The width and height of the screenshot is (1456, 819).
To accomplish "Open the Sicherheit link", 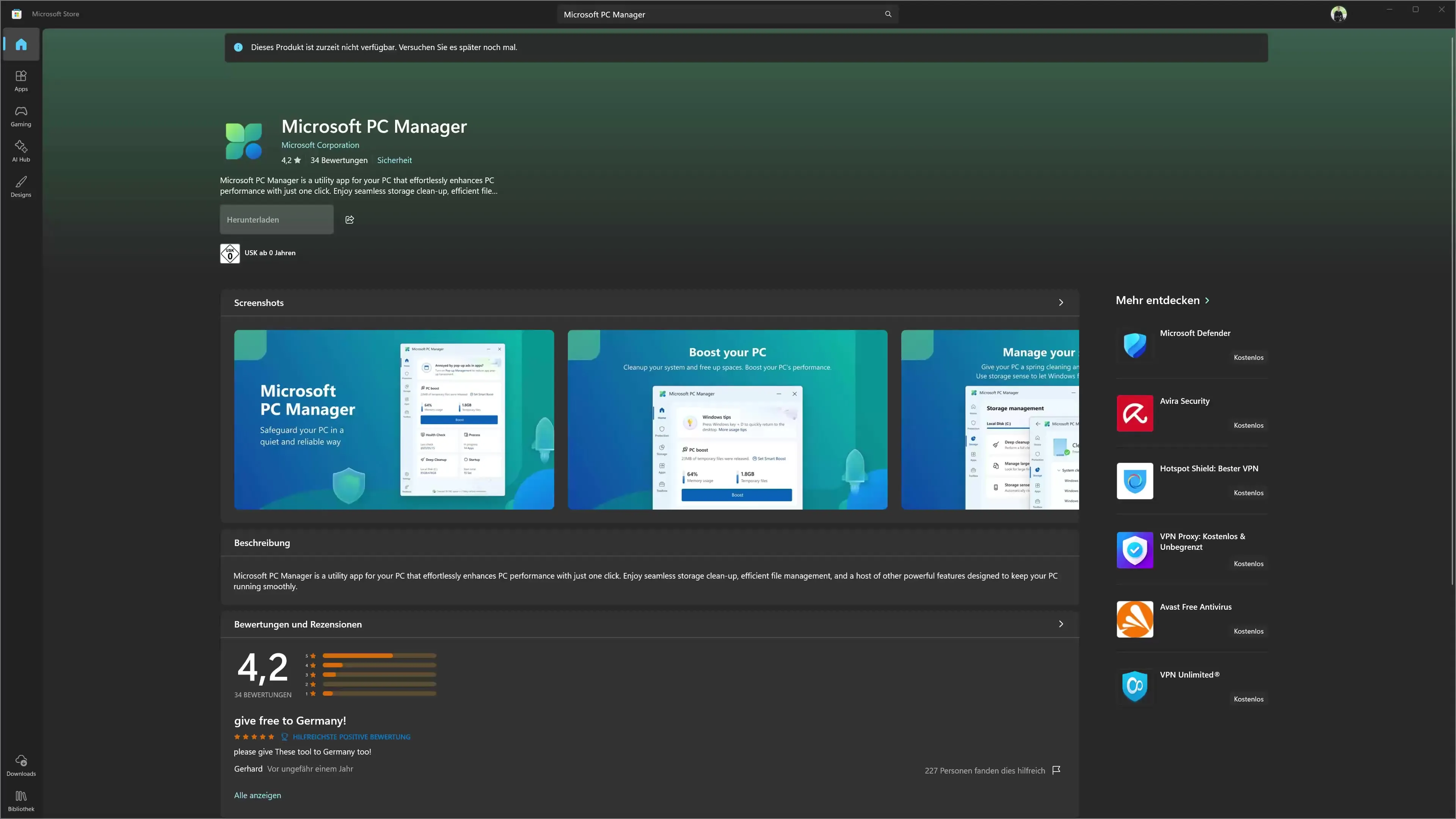I will pyautogui.click(x=394, y=160).
